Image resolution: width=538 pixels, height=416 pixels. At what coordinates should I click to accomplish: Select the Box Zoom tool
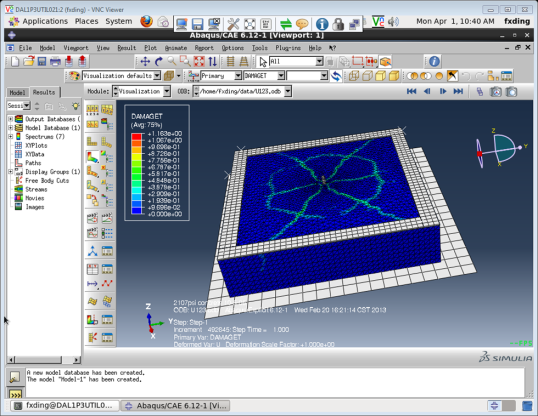(185, 61)
